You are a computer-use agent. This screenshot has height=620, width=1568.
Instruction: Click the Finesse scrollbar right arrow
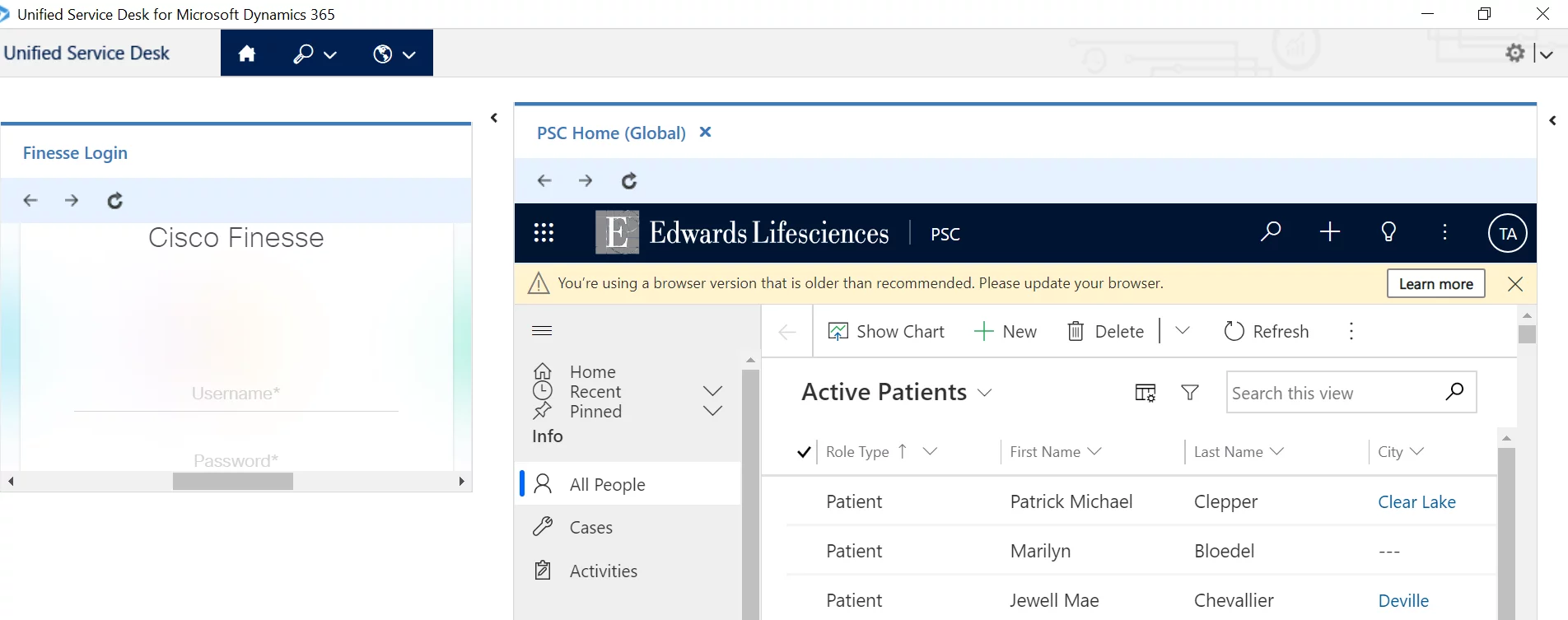point(461,481)
